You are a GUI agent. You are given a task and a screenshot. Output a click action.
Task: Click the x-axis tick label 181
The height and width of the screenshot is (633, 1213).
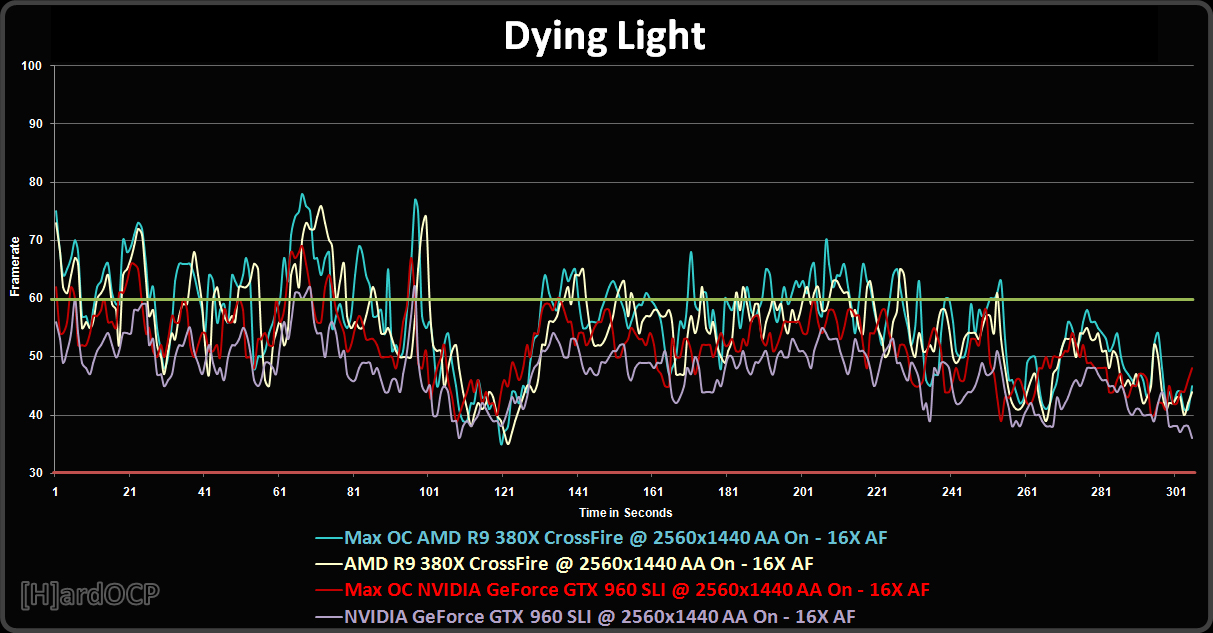(x=728, y=492)
